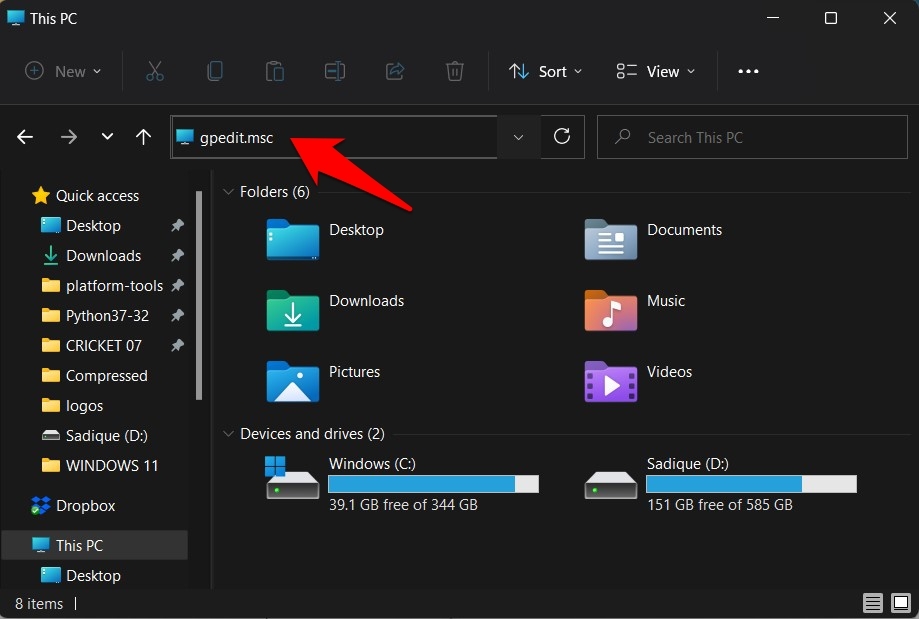Refresh the This PC view

pyautogui.click(x=562, y=137)
